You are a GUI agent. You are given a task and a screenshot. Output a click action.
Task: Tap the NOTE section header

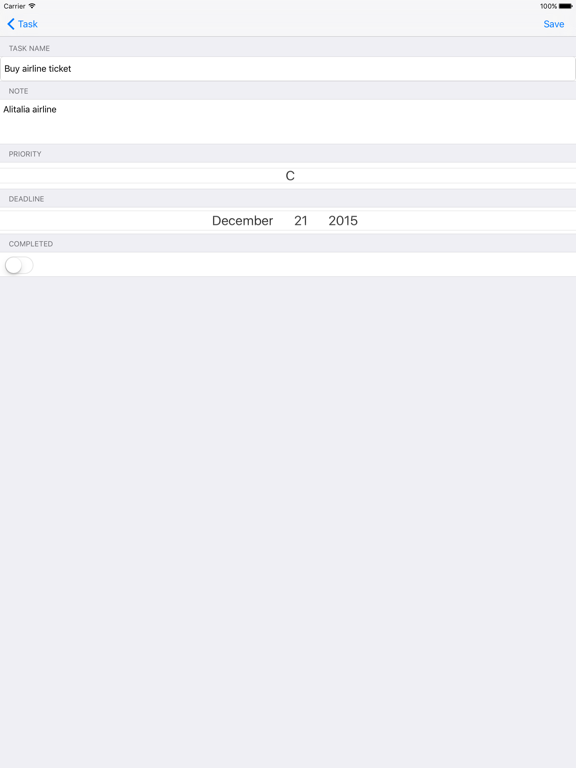pos(19,91)
